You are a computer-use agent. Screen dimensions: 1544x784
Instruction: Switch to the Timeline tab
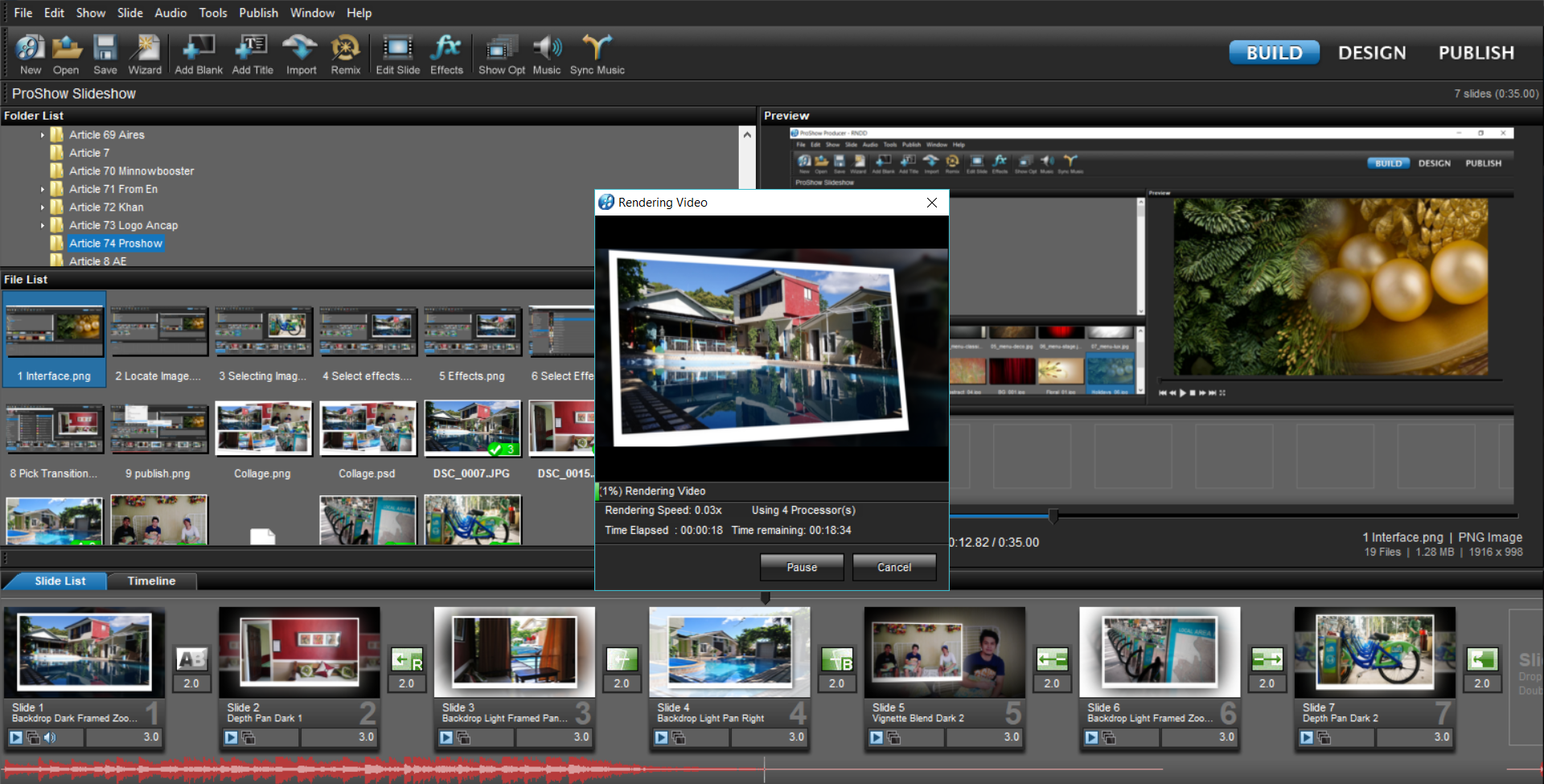pyautogui.click(x=151, y=581)
